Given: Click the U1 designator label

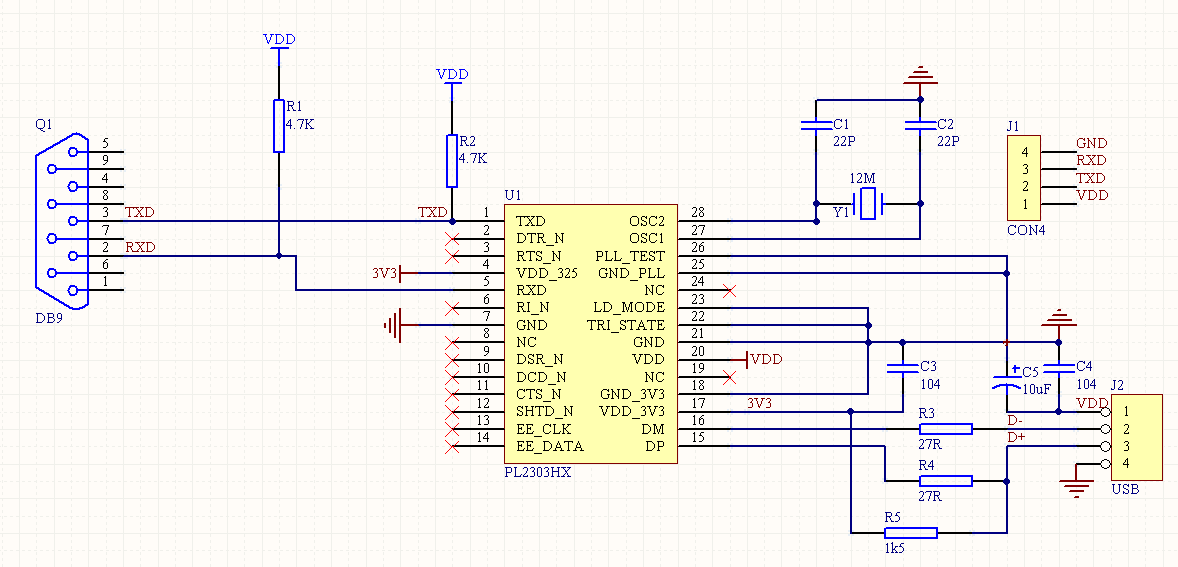Looking at the screenshot, I should tap(512, 195).
